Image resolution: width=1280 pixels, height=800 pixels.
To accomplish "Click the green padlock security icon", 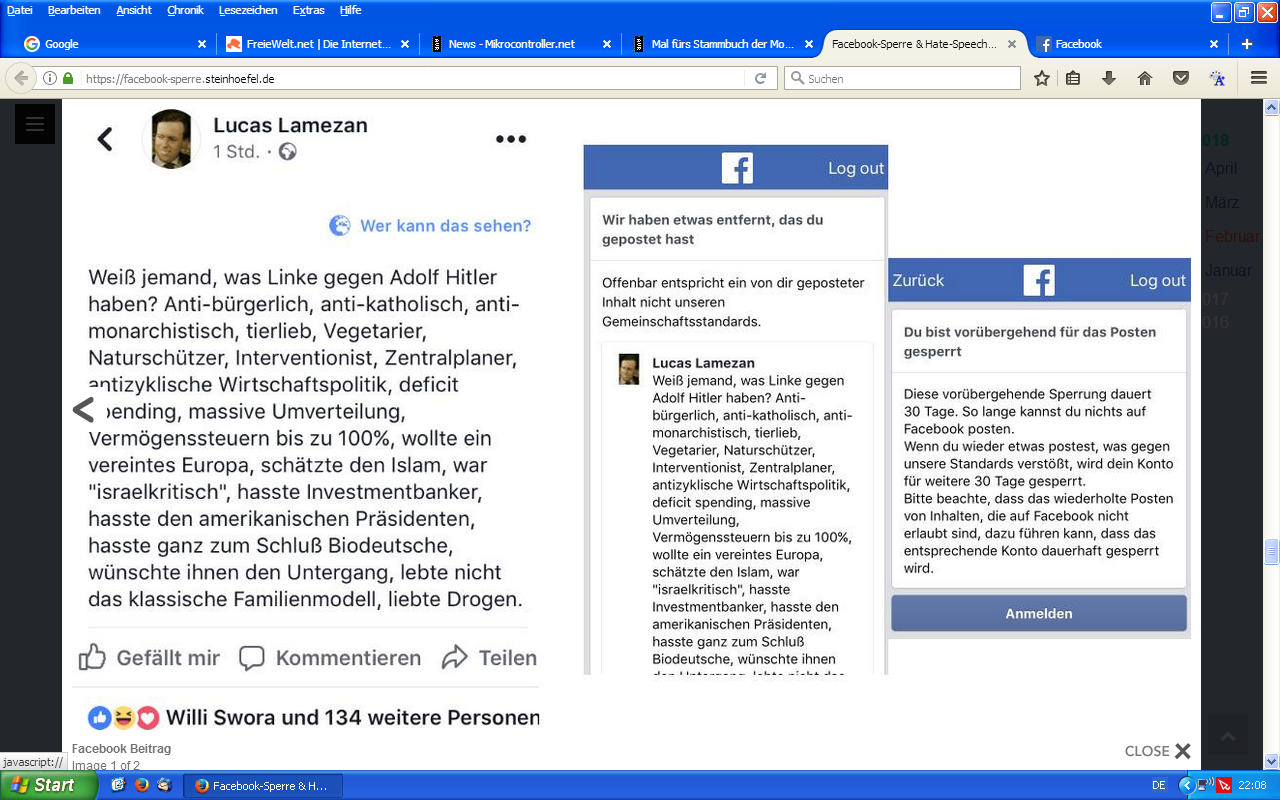I will coord(68,78).
